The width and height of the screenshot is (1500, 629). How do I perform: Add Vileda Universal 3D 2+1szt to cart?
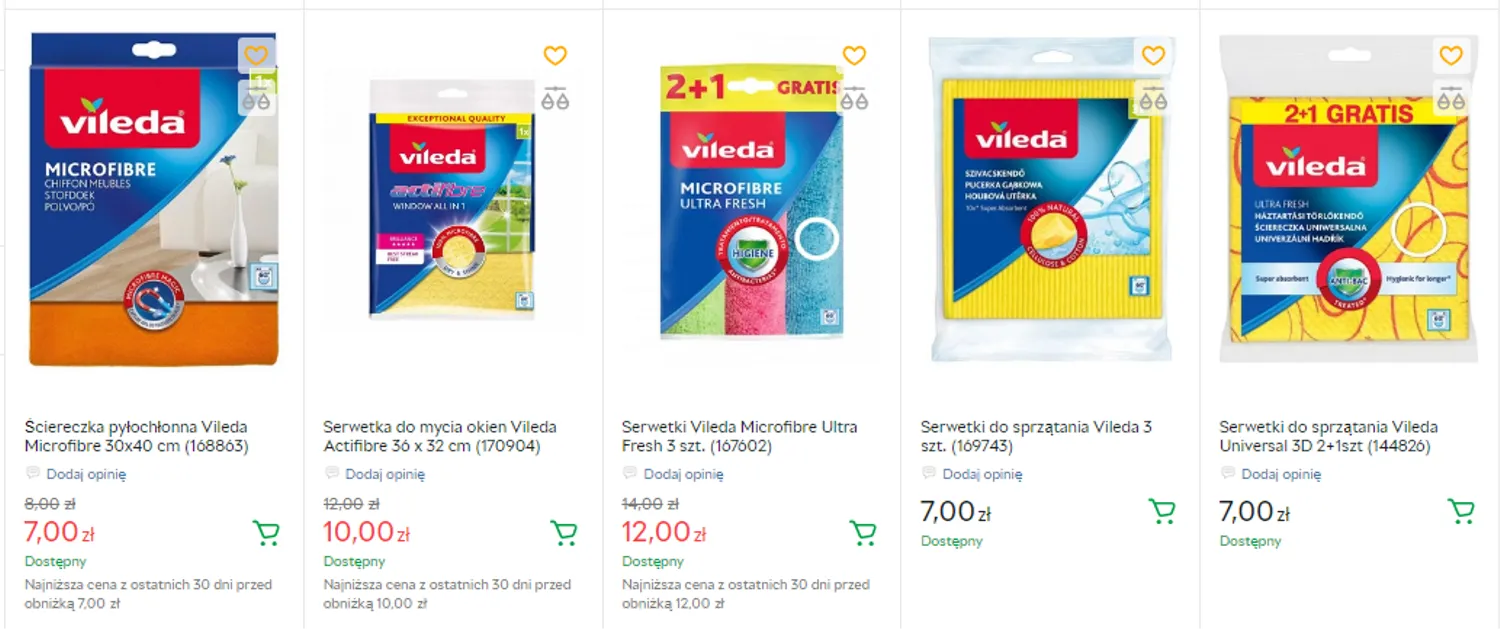coord(1460,512)
